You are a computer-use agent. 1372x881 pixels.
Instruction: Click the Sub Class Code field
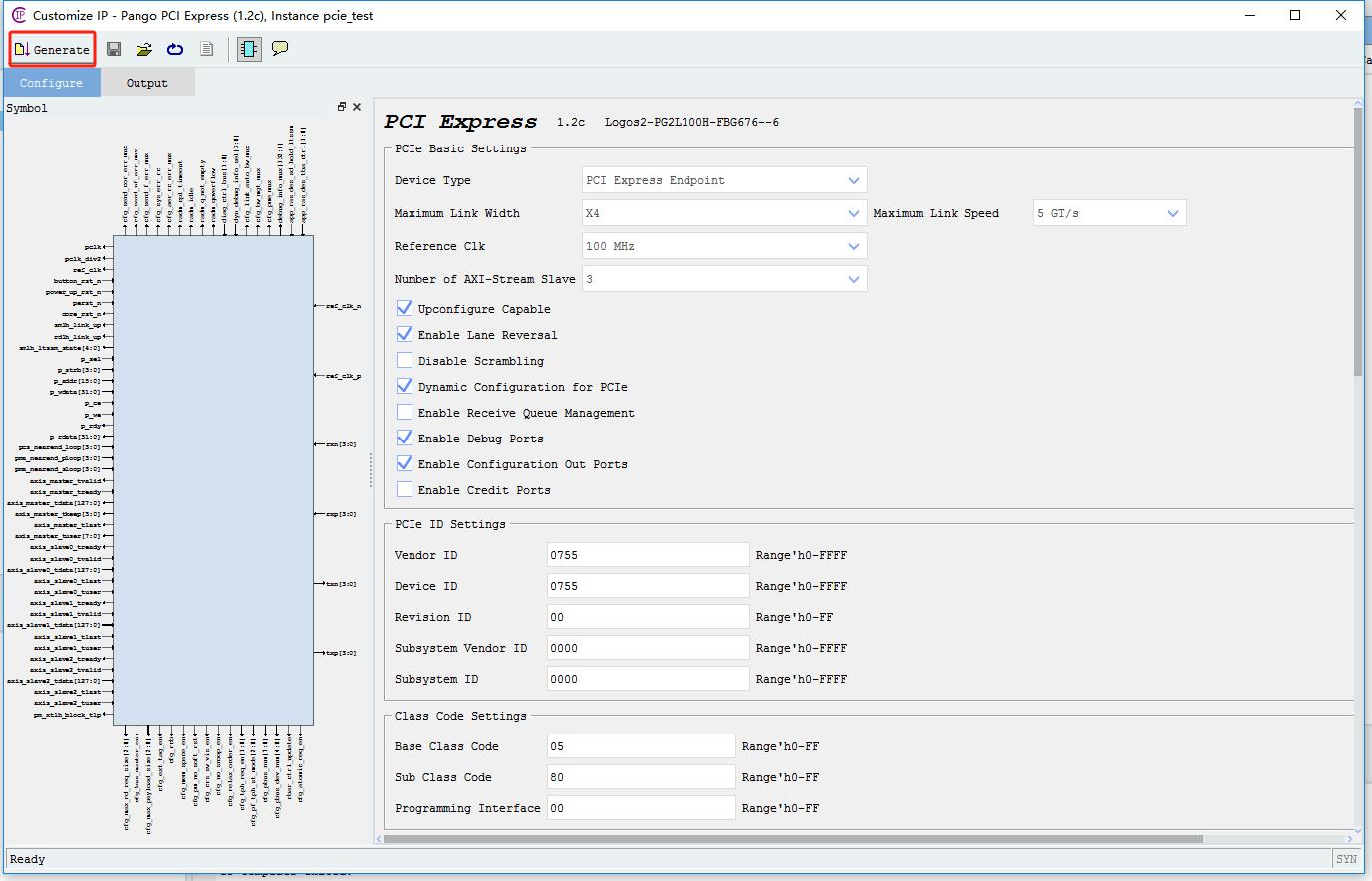pyautogui.click(x=641, y=777)
